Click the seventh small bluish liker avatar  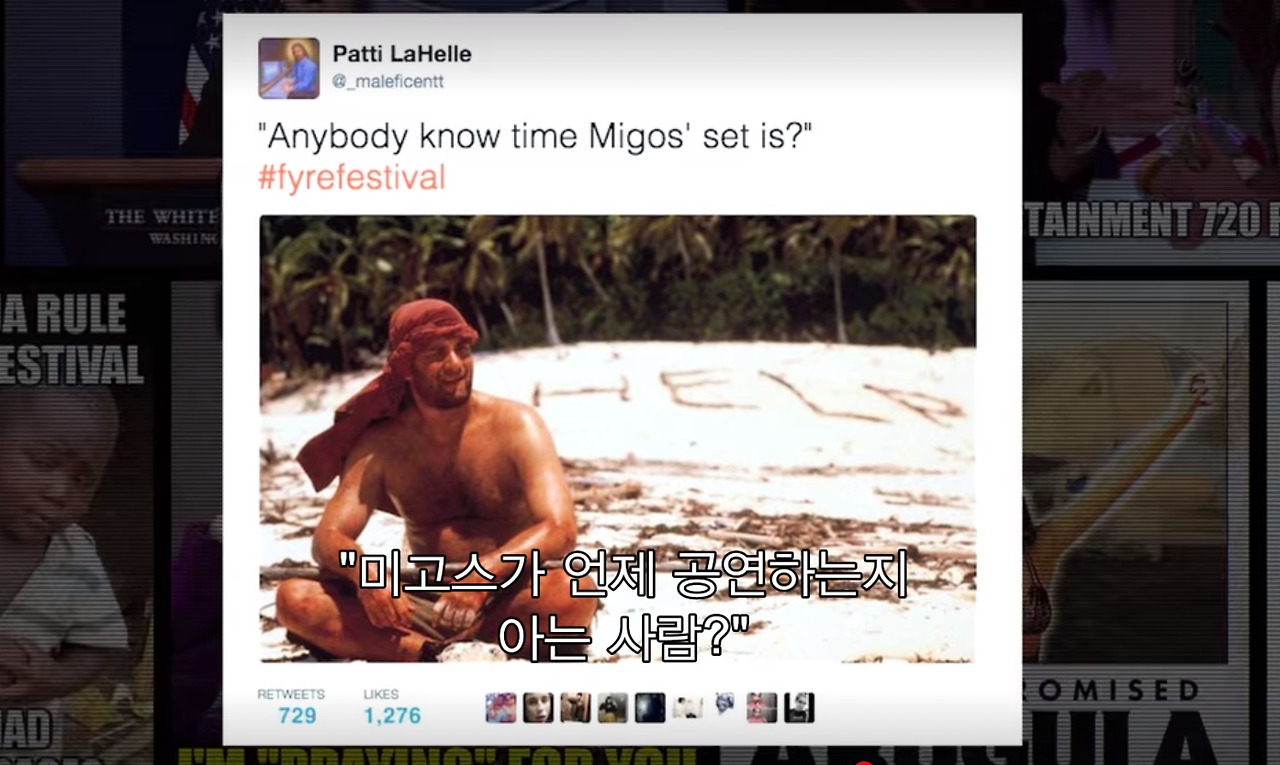tap(725, 705)
